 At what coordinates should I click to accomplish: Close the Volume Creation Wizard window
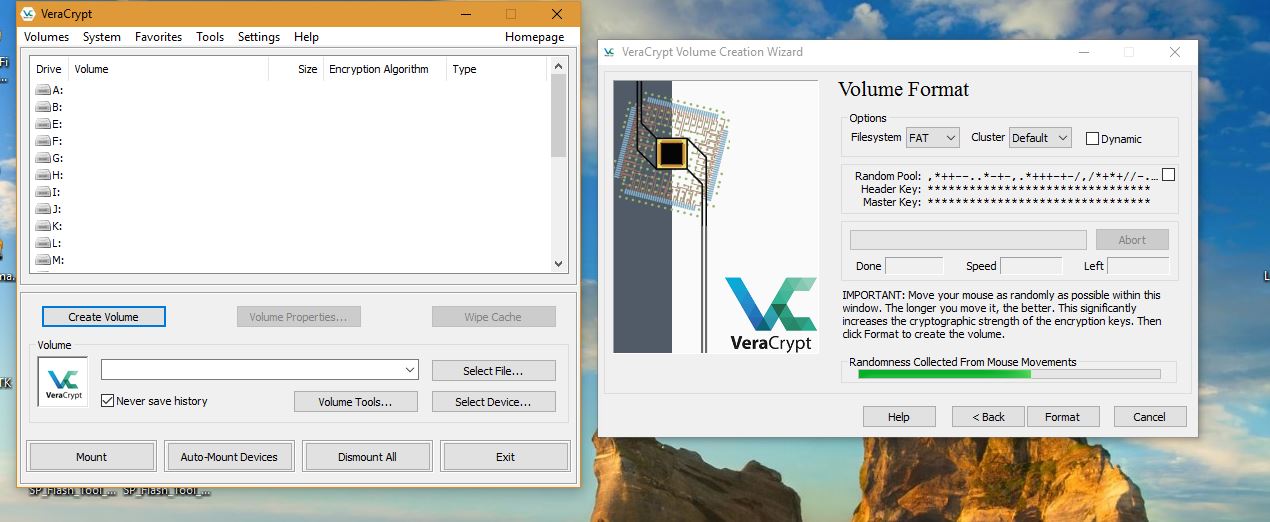(x=1176, y=52)
